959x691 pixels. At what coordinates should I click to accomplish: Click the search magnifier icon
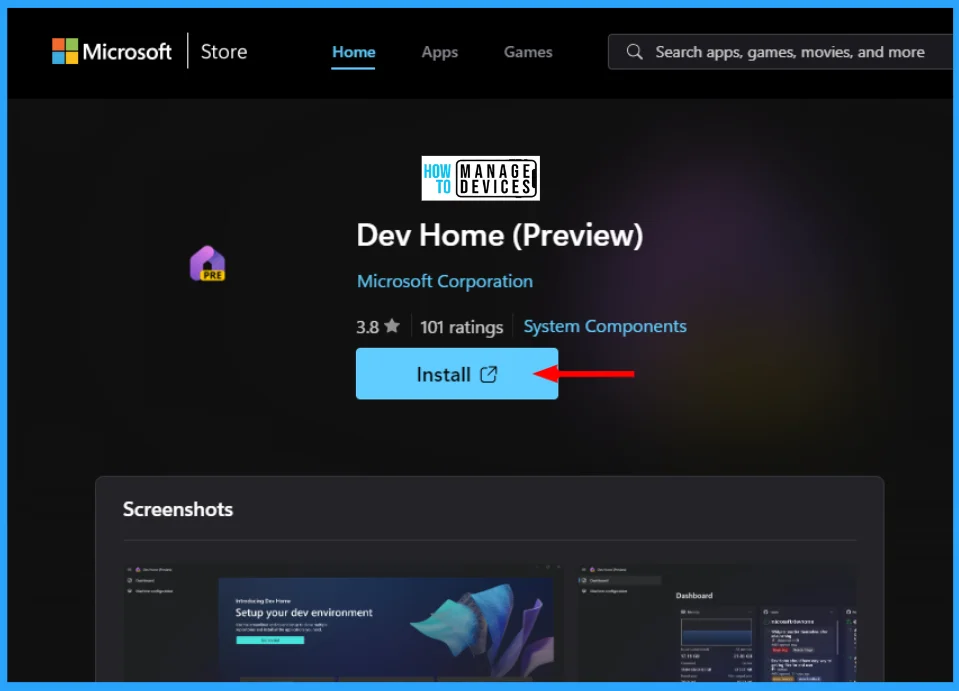(x=634, y=52)
